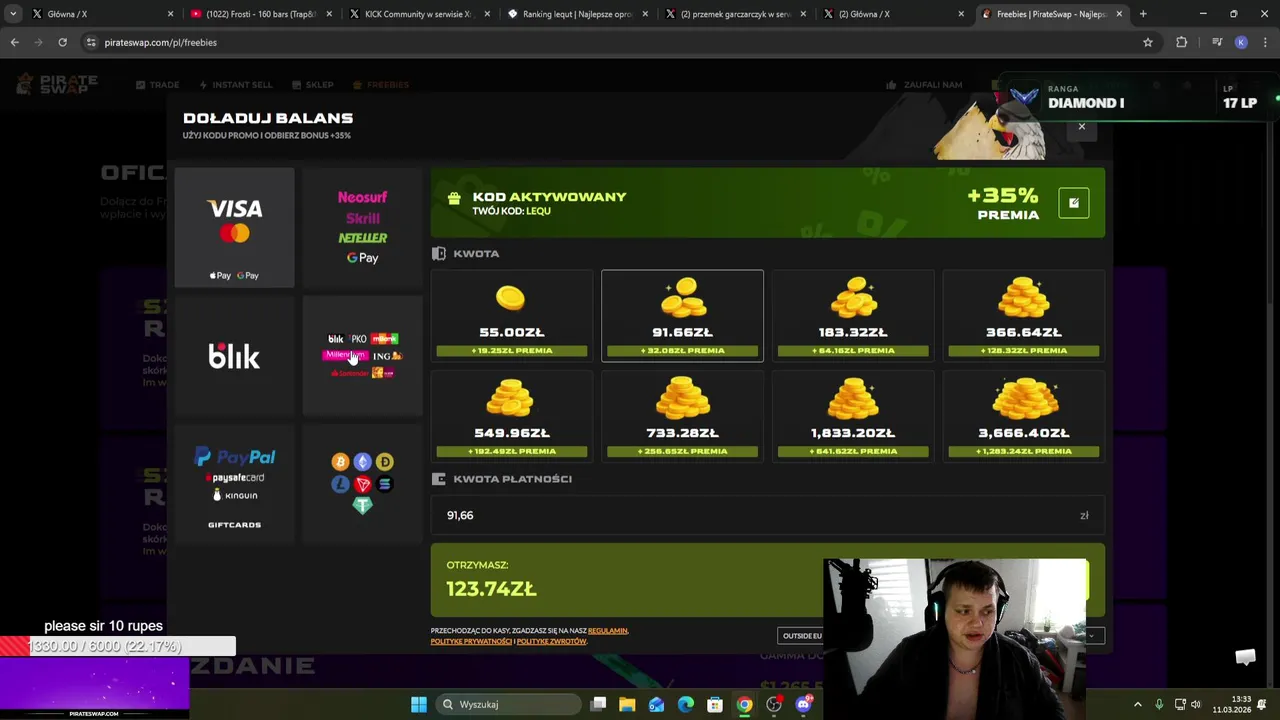Open the Trade menu item
Viewport: 1280px width, 720px height.
[157, 85]
